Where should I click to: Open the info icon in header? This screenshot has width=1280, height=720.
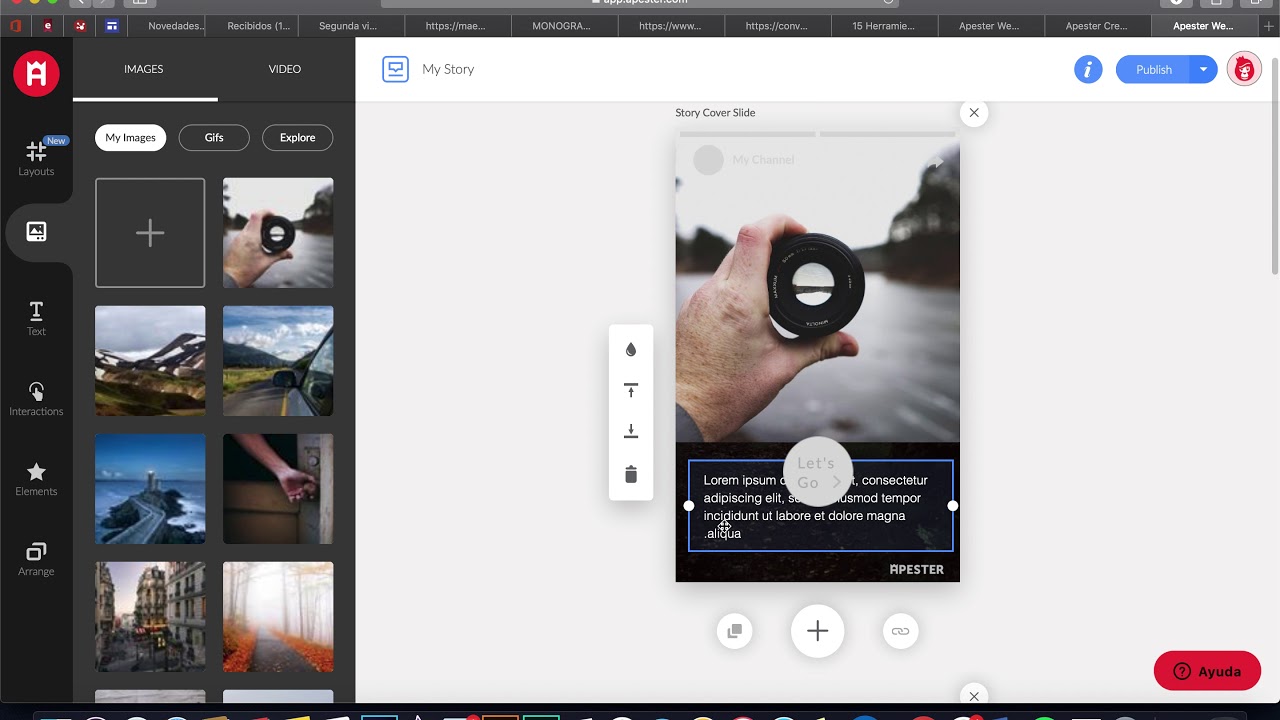(x=1088, y=69)
